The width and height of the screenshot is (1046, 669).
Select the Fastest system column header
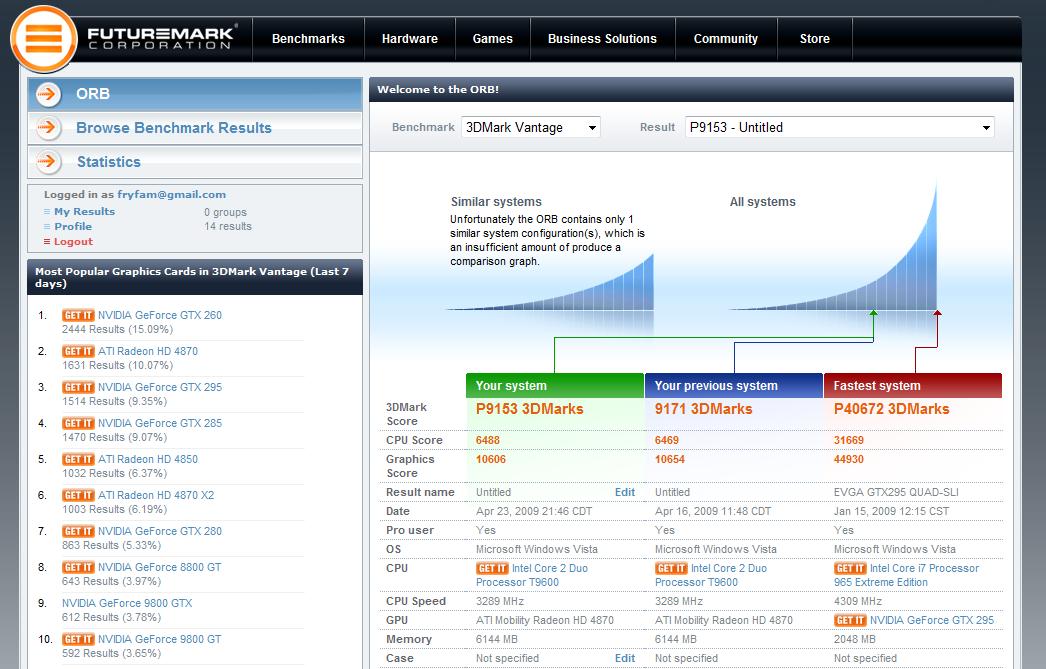click(913, 386)
